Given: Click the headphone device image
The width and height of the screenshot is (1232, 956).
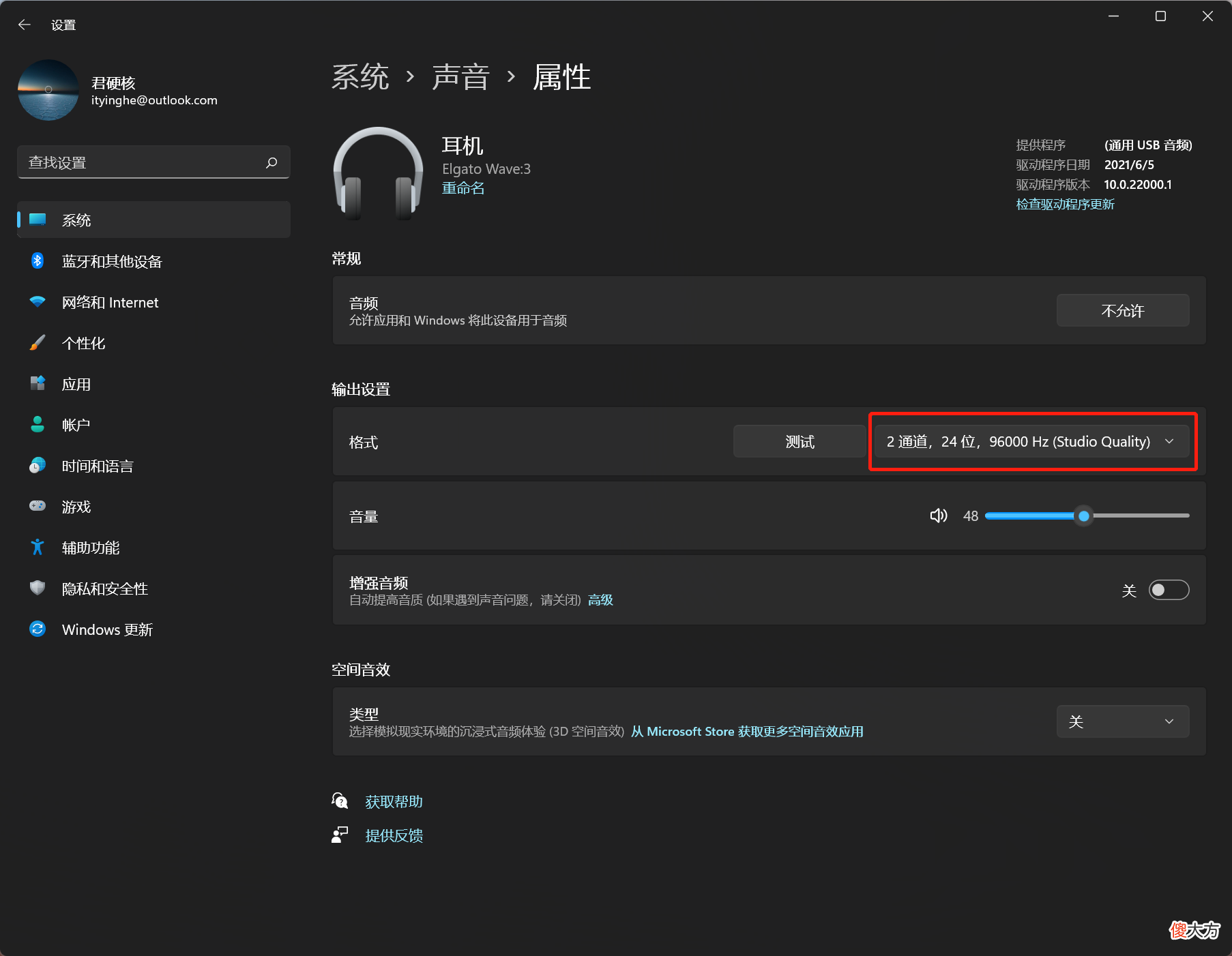Looking at the screenshot, I should [378, 173].
